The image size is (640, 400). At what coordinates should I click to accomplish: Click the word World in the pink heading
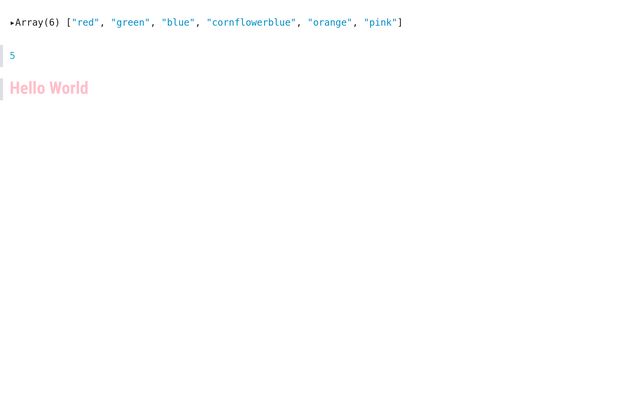click(69, 88)
